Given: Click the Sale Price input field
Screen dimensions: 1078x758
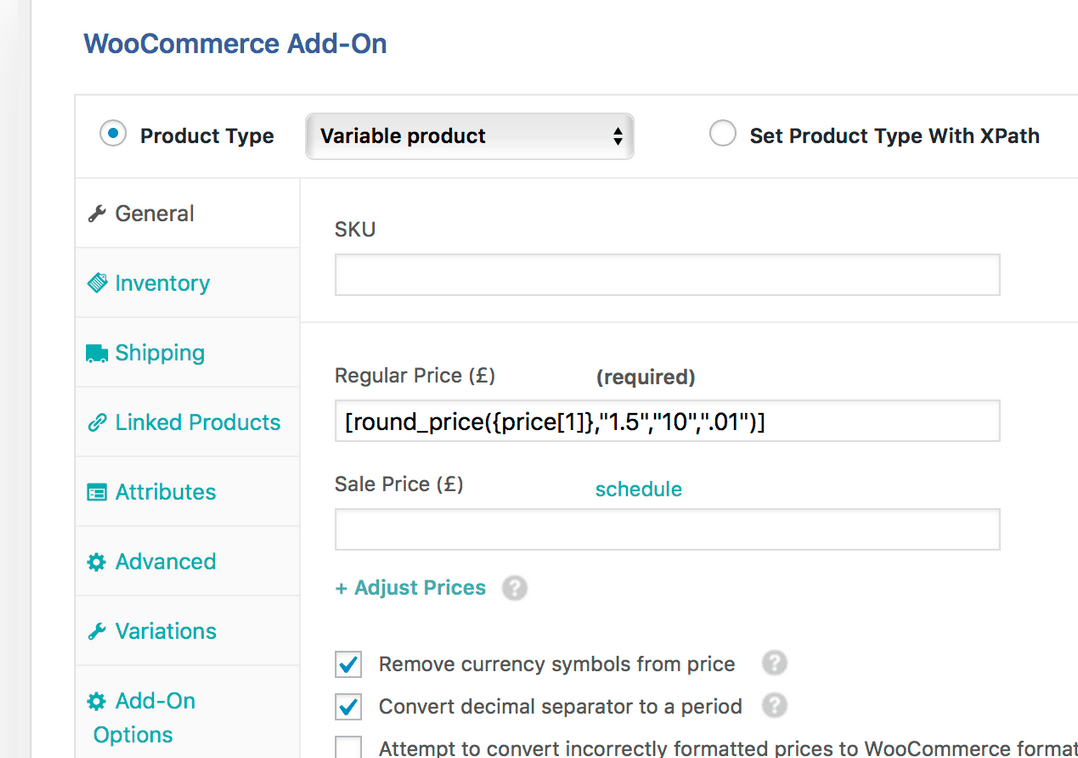Looking at the screenshot, I should 668,529.
